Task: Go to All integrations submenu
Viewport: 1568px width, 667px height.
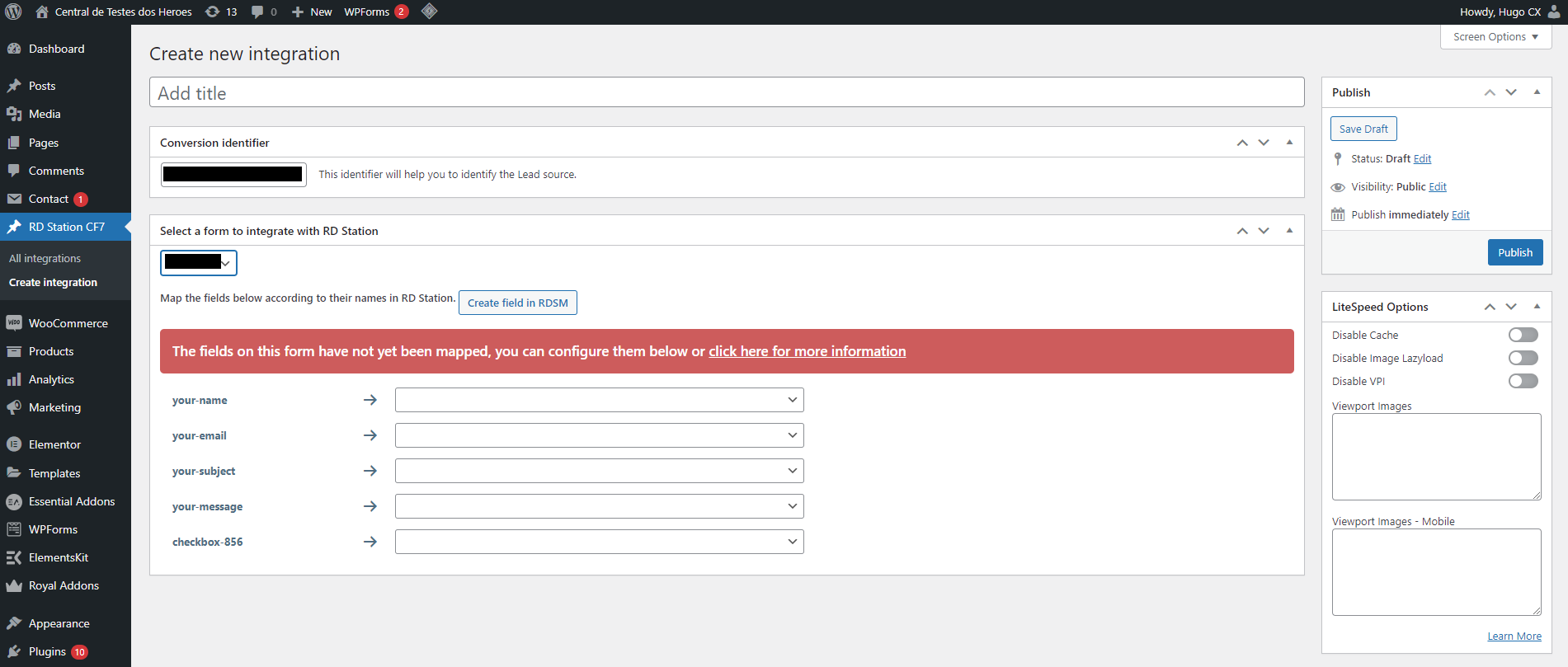Action: tap(45, 258)
